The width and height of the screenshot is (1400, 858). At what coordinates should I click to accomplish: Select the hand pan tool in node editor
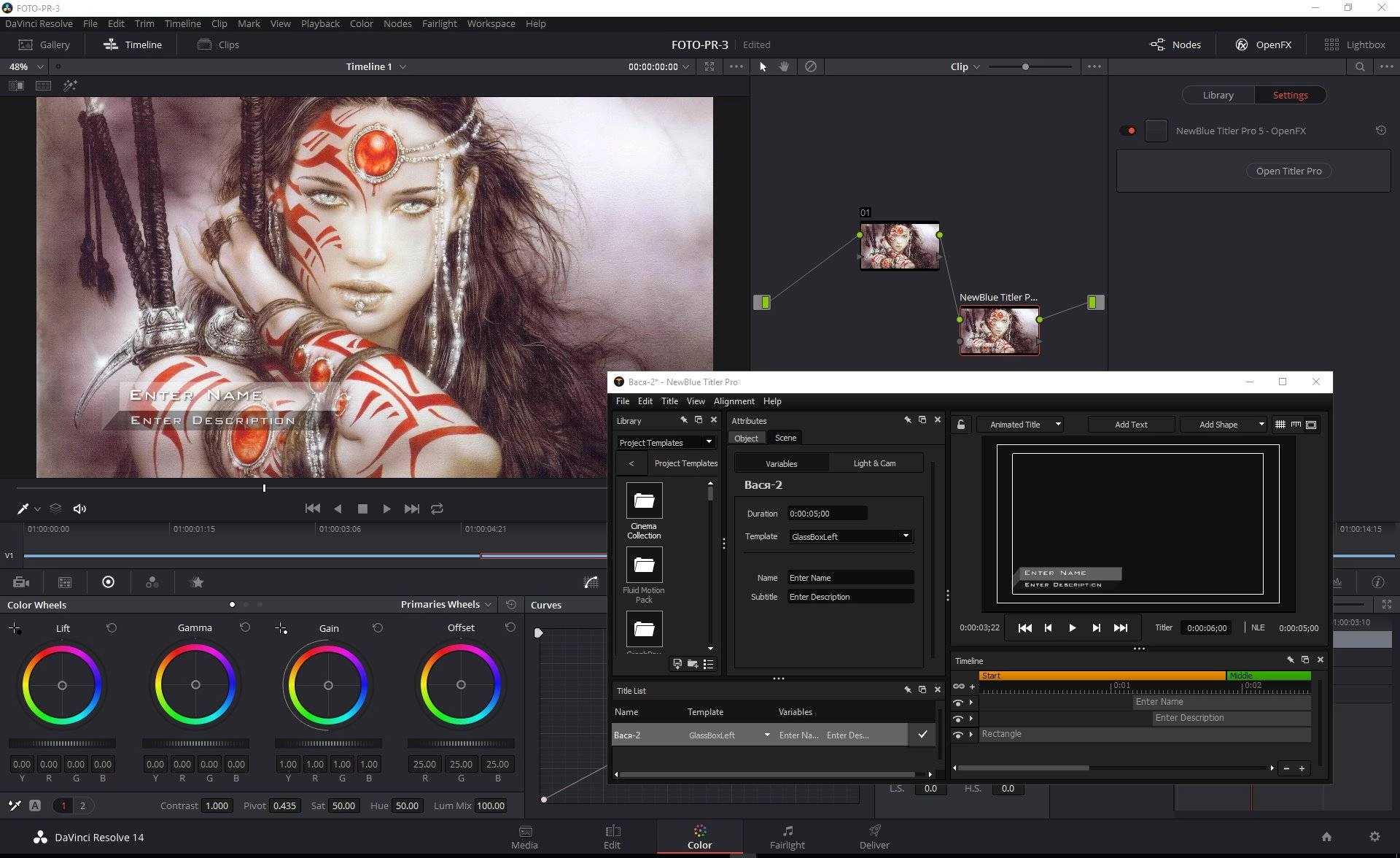[x=785, y=66]
